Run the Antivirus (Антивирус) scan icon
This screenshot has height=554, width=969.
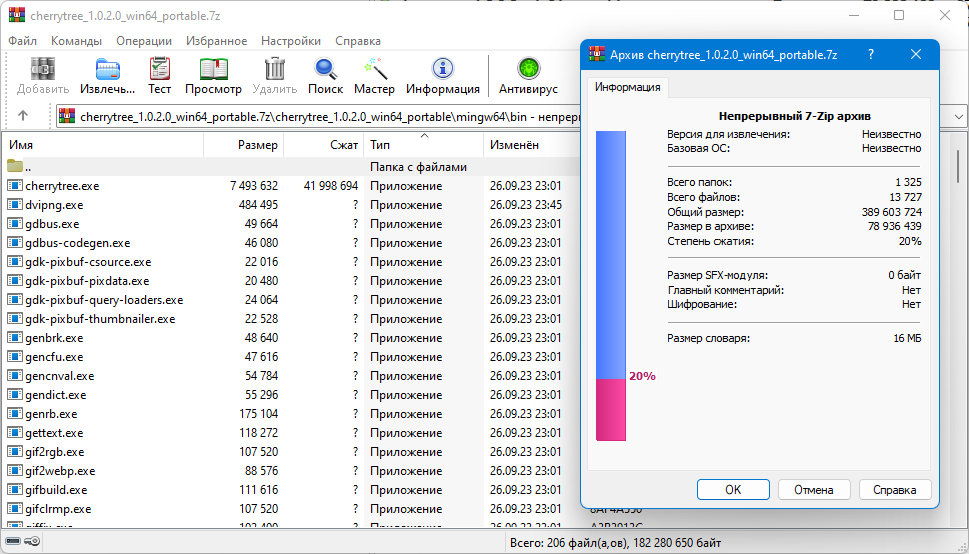[x=528, y=69]
